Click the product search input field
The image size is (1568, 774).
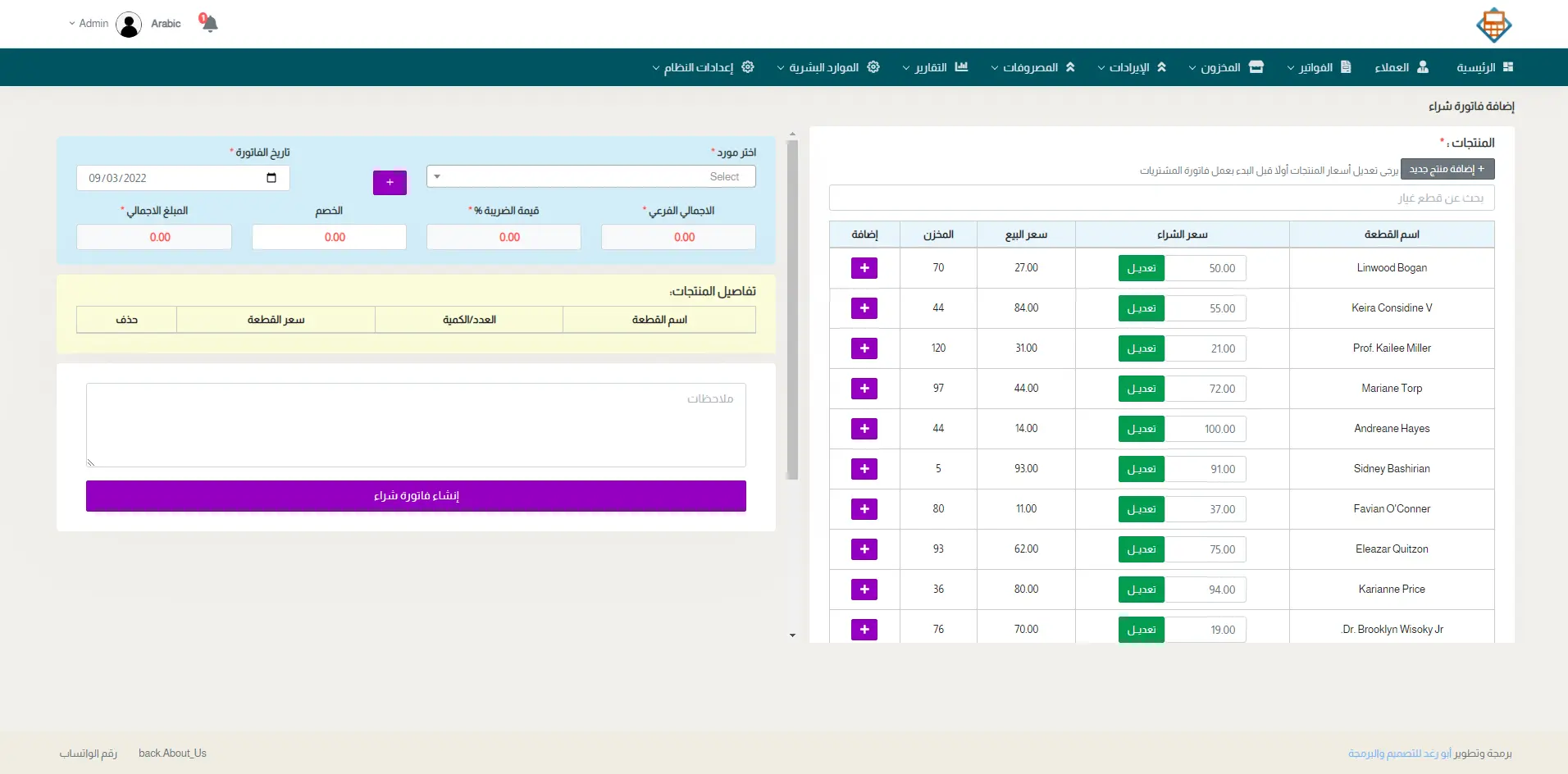(x=1161, y=198)
